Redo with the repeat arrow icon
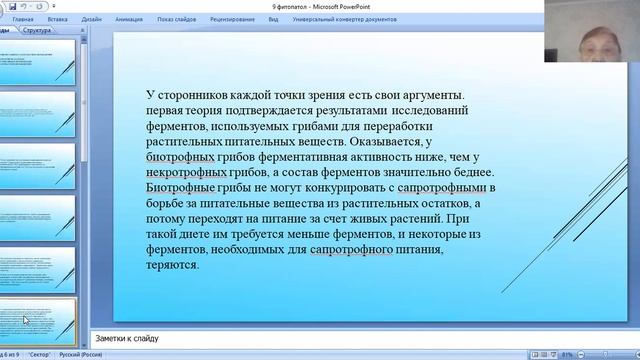This screenshot has height=360, width=640. pyautogui.click(x=39, y=7)
